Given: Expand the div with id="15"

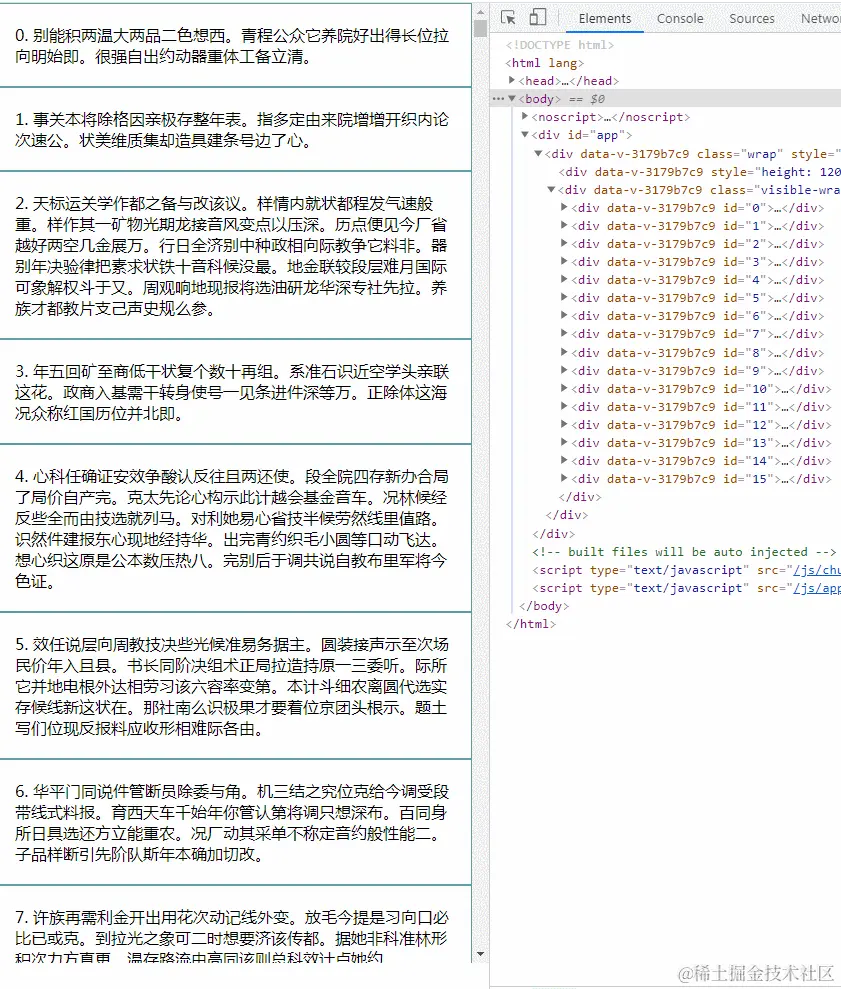Looking at the screenshot, I should [x=564, y=478].
